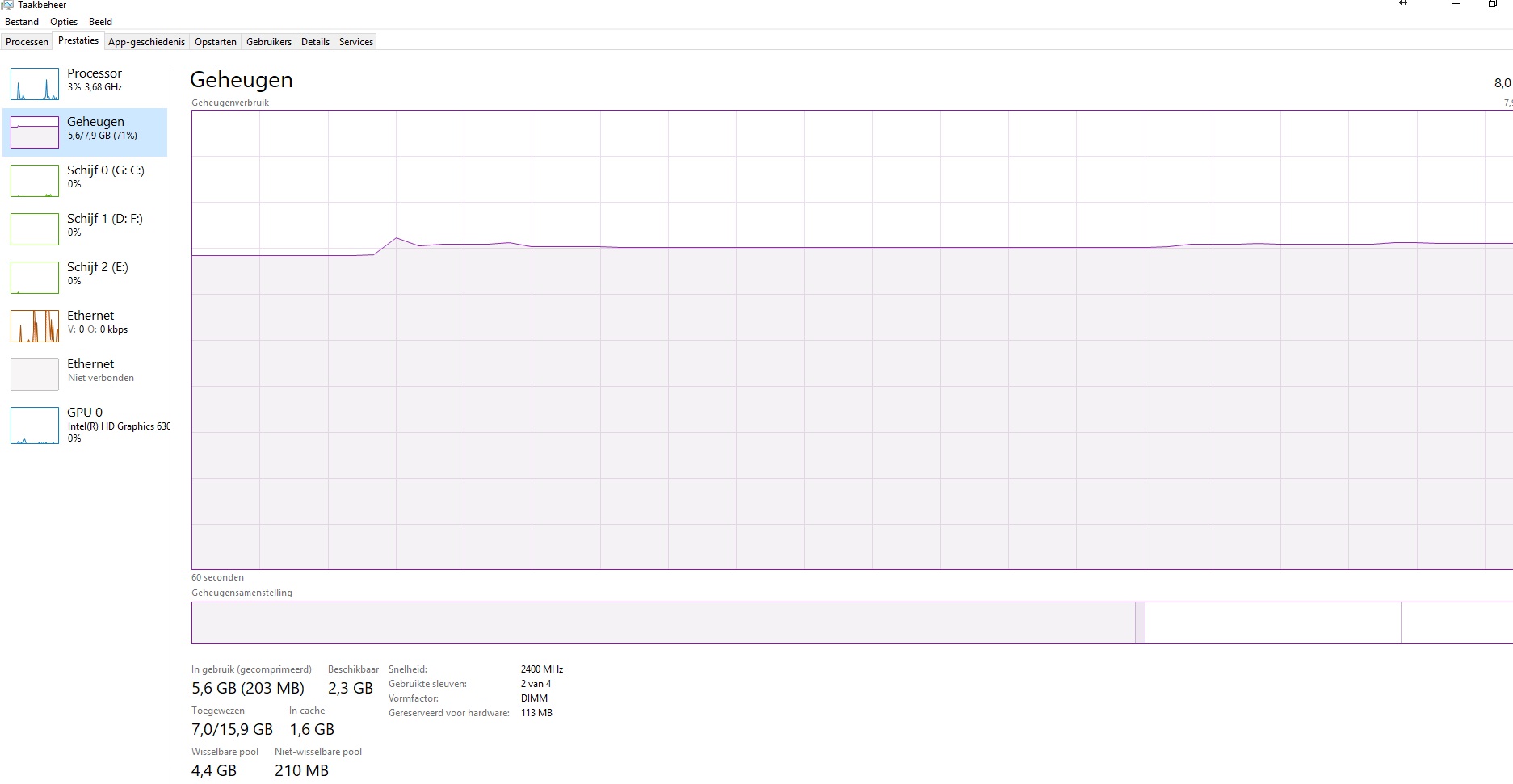Screen dimensions: 1513x784
Task: Open the Beeld menu
Action: coord(100,22)
